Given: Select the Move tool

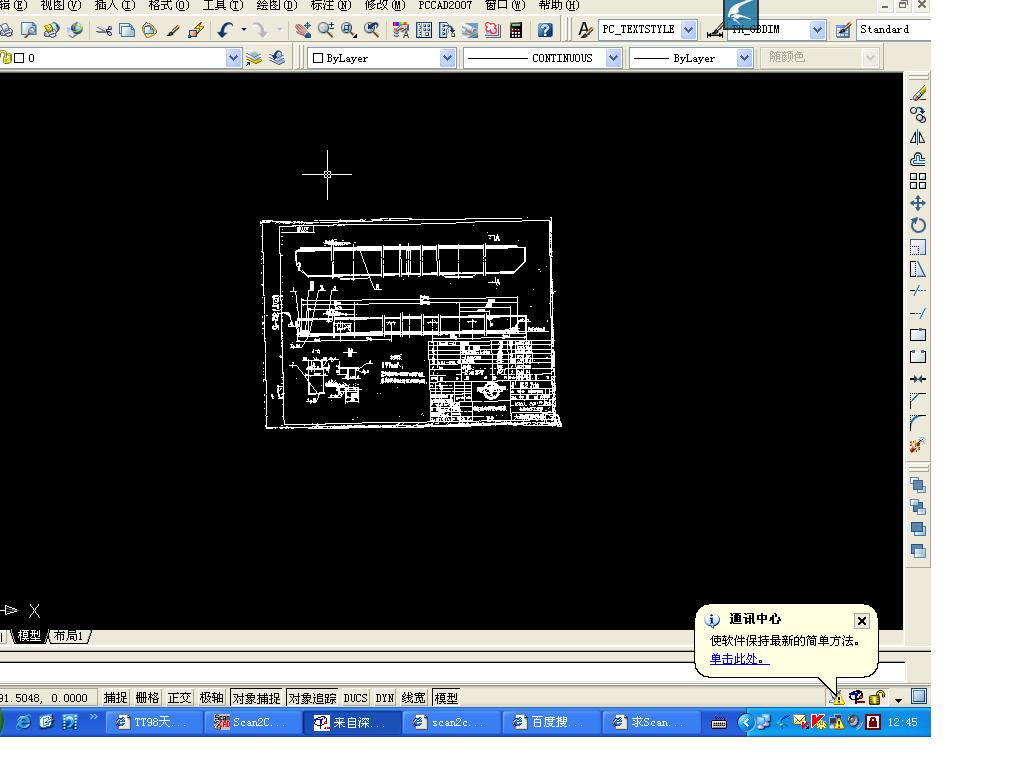Looking at the screenshot, I should pyautogui.click(x=918, y=203).
